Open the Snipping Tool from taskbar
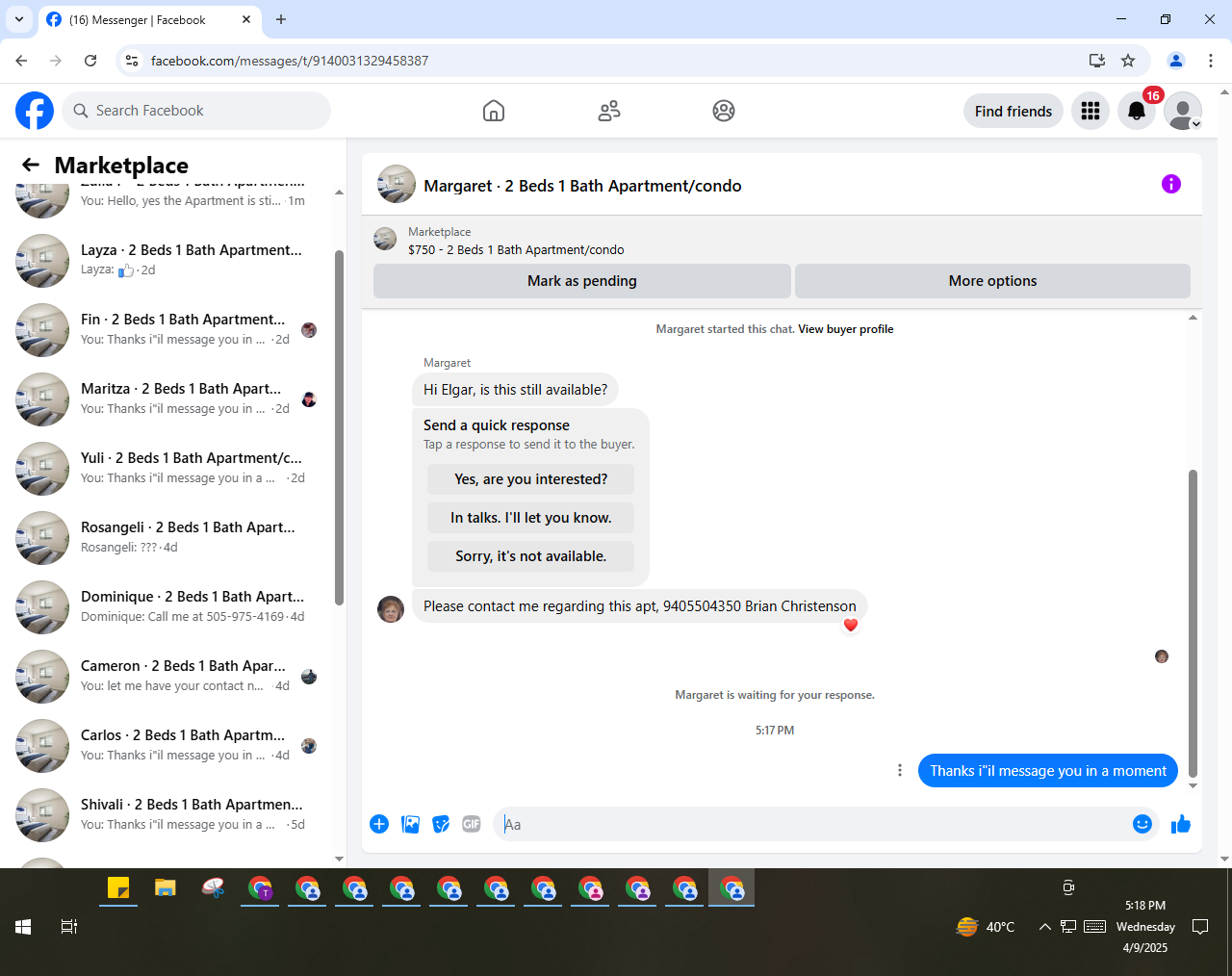The width and height of the screenshot is (1232, 976). (x=213, y=887)
